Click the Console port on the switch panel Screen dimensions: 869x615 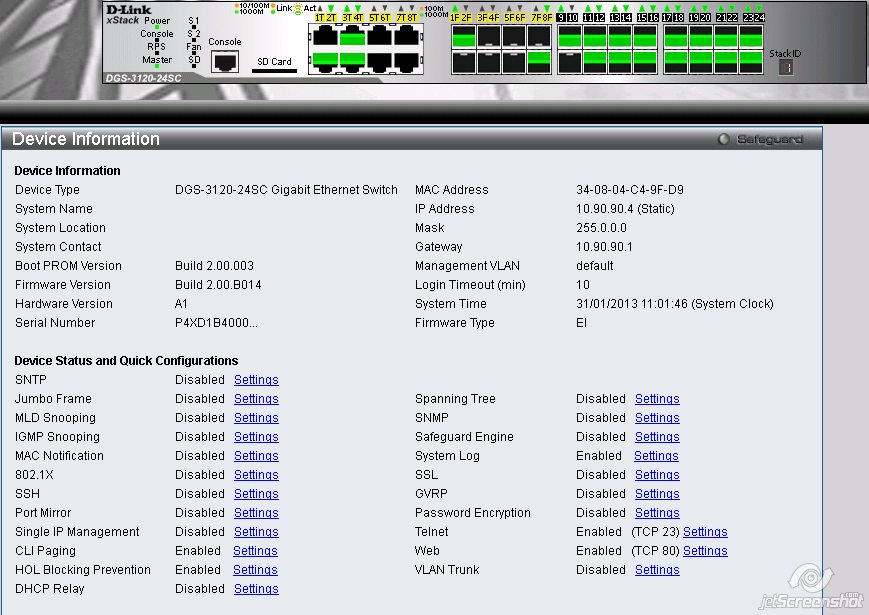point(225,60)
